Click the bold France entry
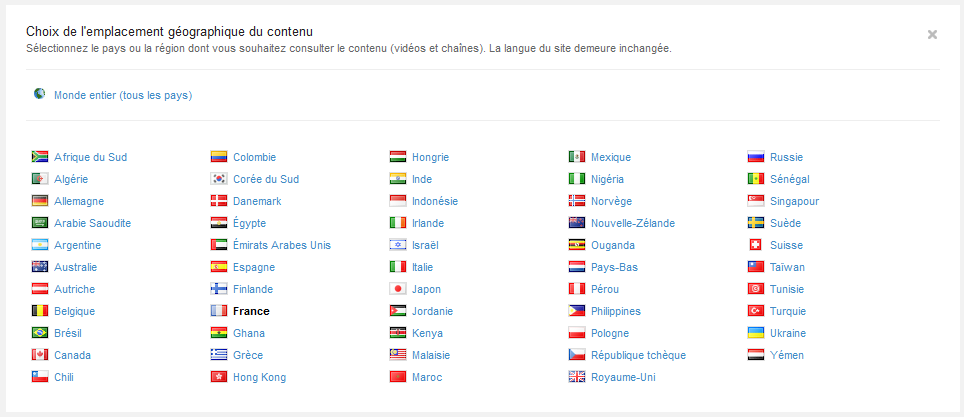Image resolution: width=964 pixels, height=417 pixels. tap(251, 311)
